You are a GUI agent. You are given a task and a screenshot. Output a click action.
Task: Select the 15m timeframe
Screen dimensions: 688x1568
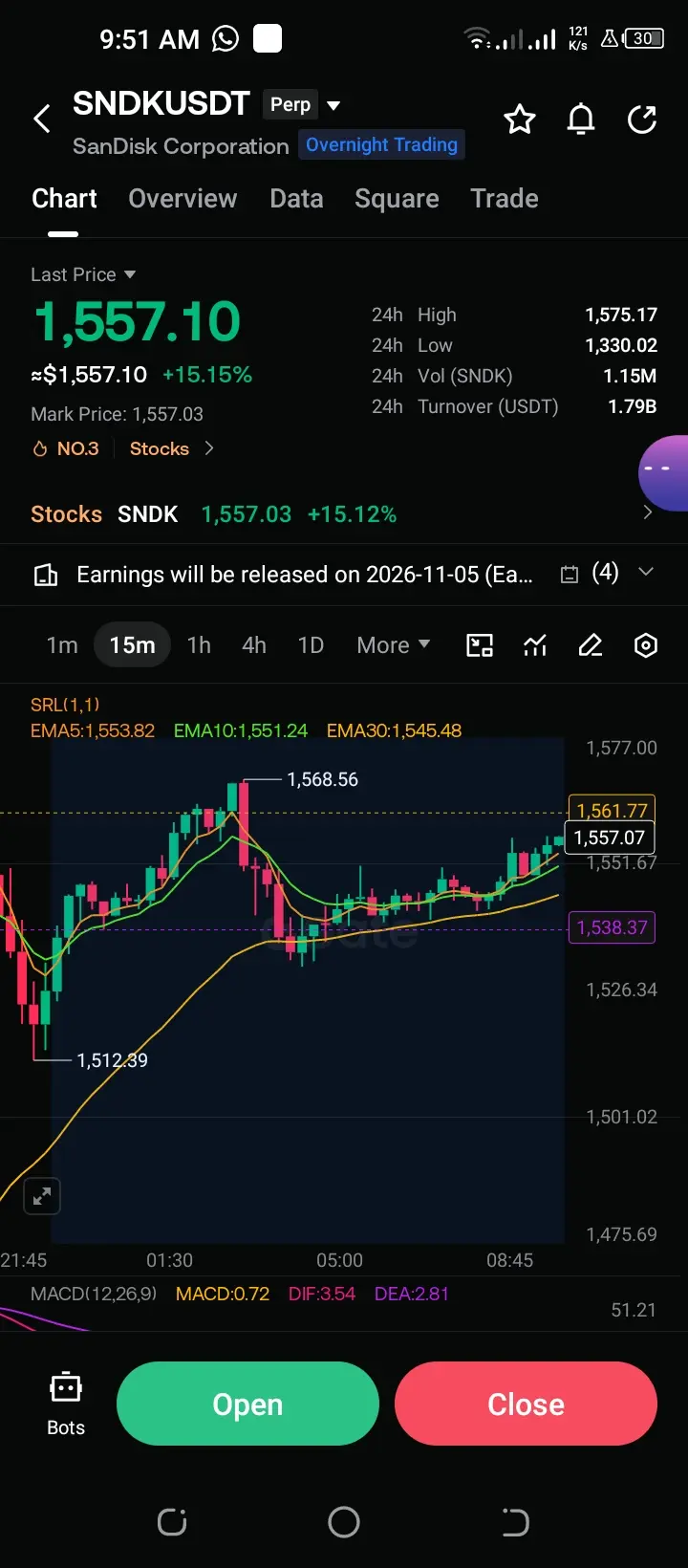click(x=132, y=645)
